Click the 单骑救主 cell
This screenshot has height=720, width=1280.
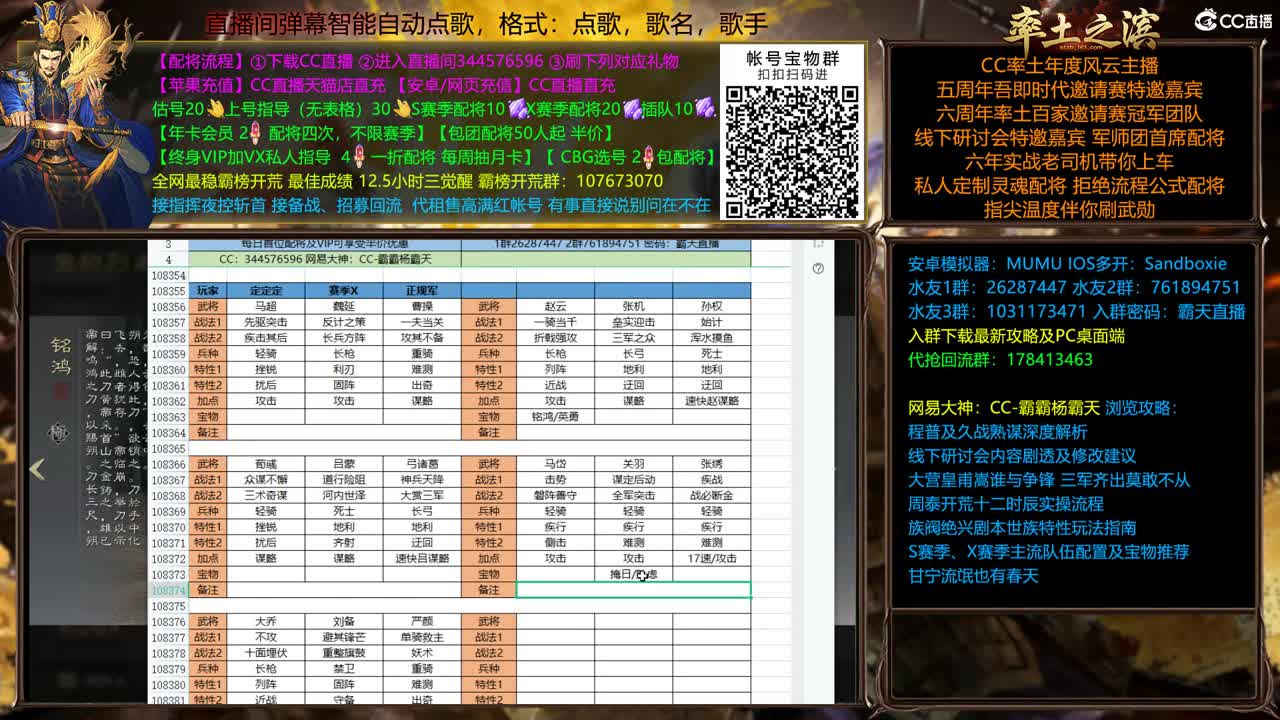click(422, 637)
